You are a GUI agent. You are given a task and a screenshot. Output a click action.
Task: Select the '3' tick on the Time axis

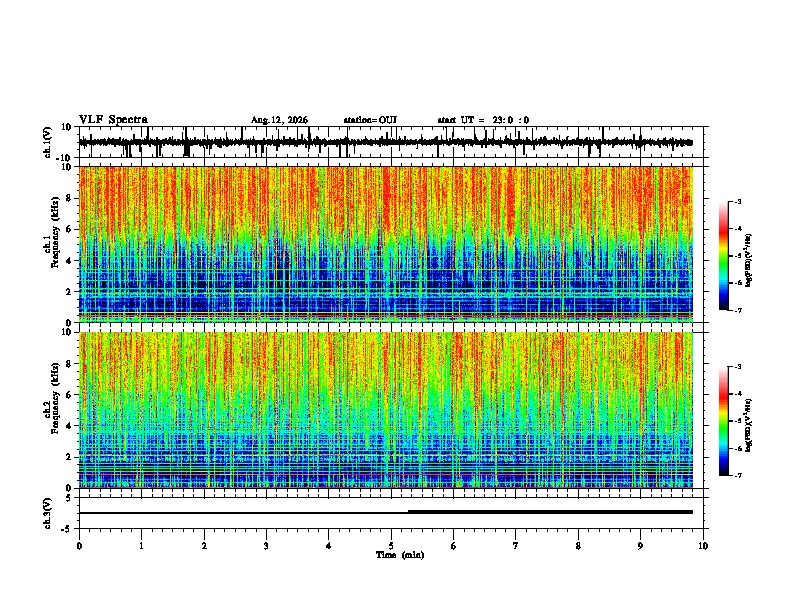tap(266, 546)
